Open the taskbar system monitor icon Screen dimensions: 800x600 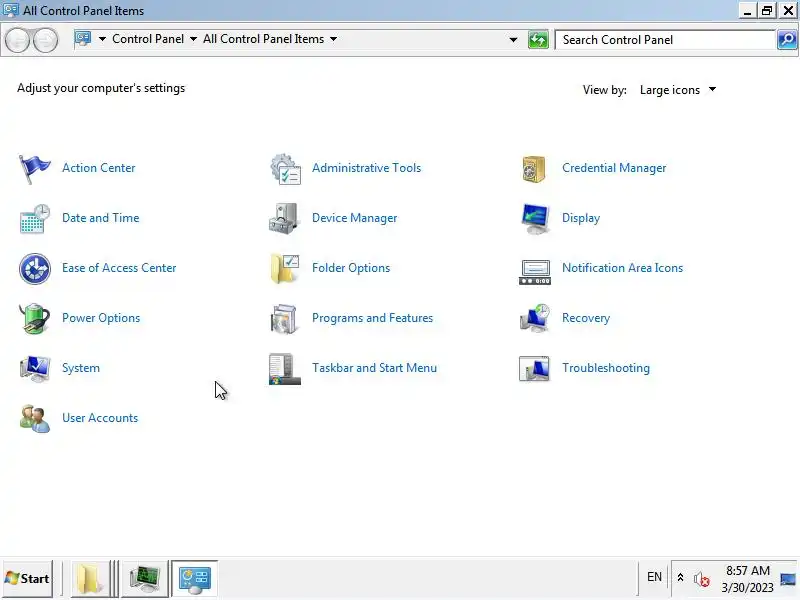tap(145, 579)
